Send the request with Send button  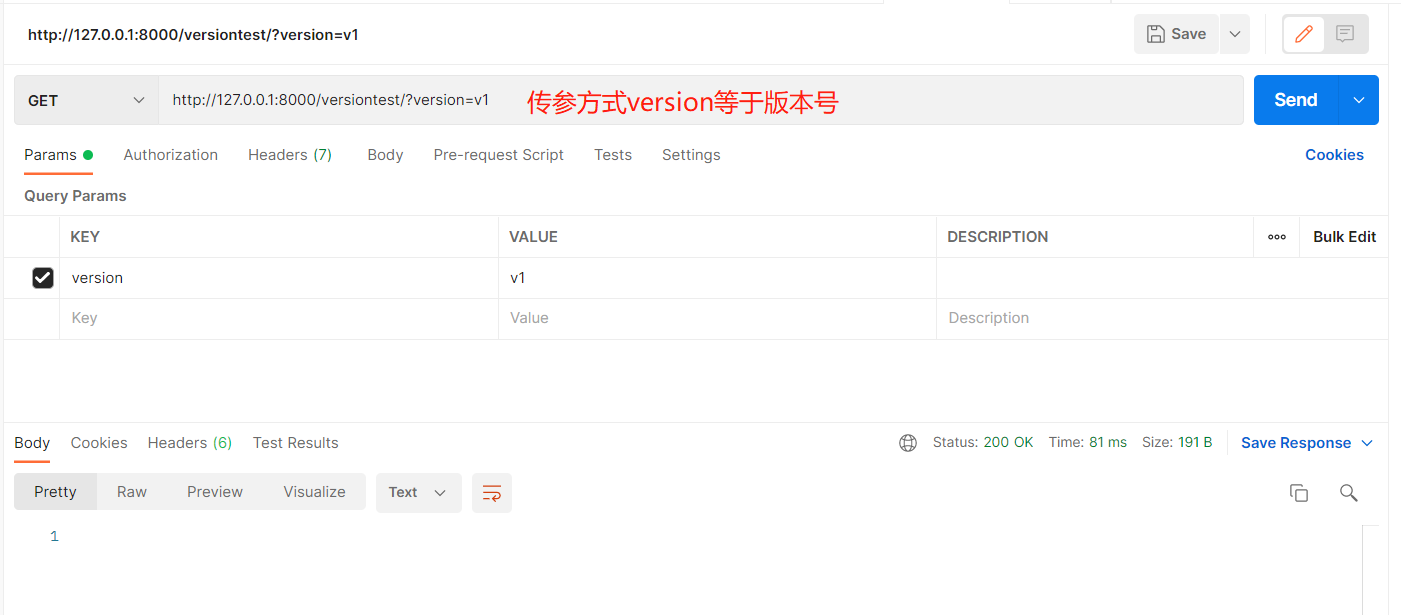(1296, 100)
